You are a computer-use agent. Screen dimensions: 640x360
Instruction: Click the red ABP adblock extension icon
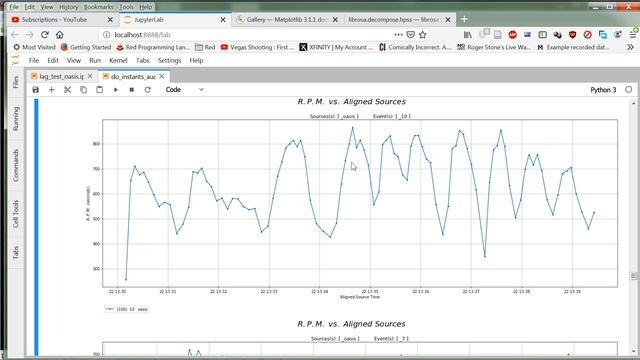pos(513,35)
